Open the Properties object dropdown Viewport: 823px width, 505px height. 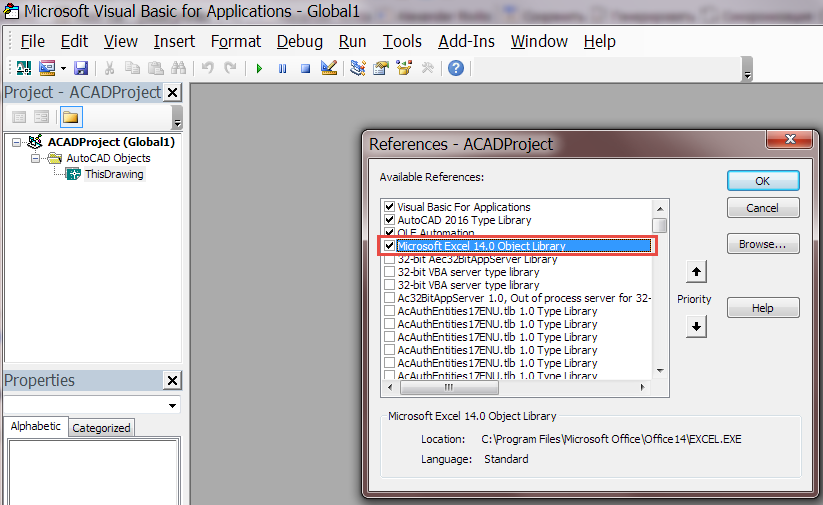click(x=172, y=405)
